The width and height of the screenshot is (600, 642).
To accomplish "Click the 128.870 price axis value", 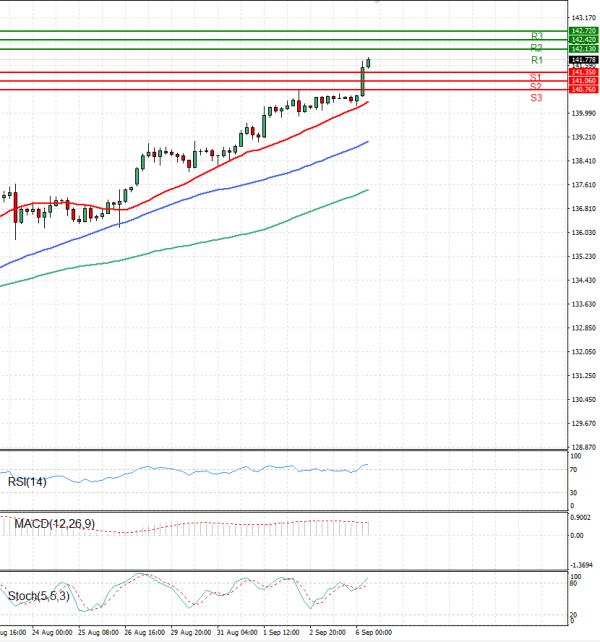I will (584, 447).
